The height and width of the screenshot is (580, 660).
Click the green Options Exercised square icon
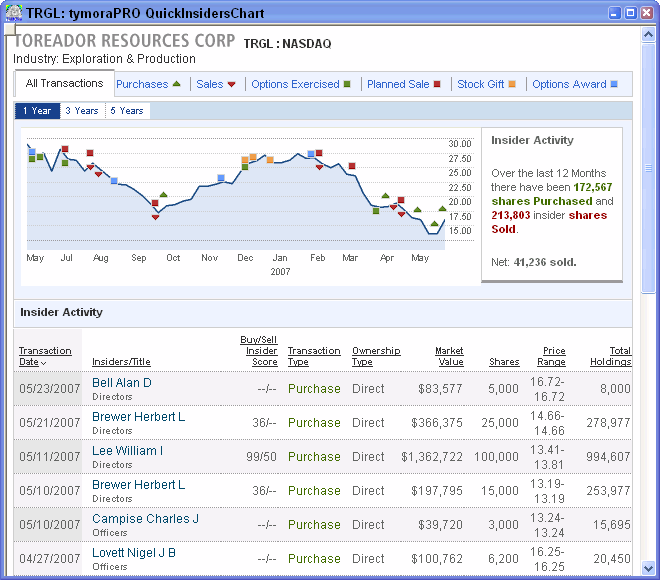pyautogui.click(x=347, y=84)
